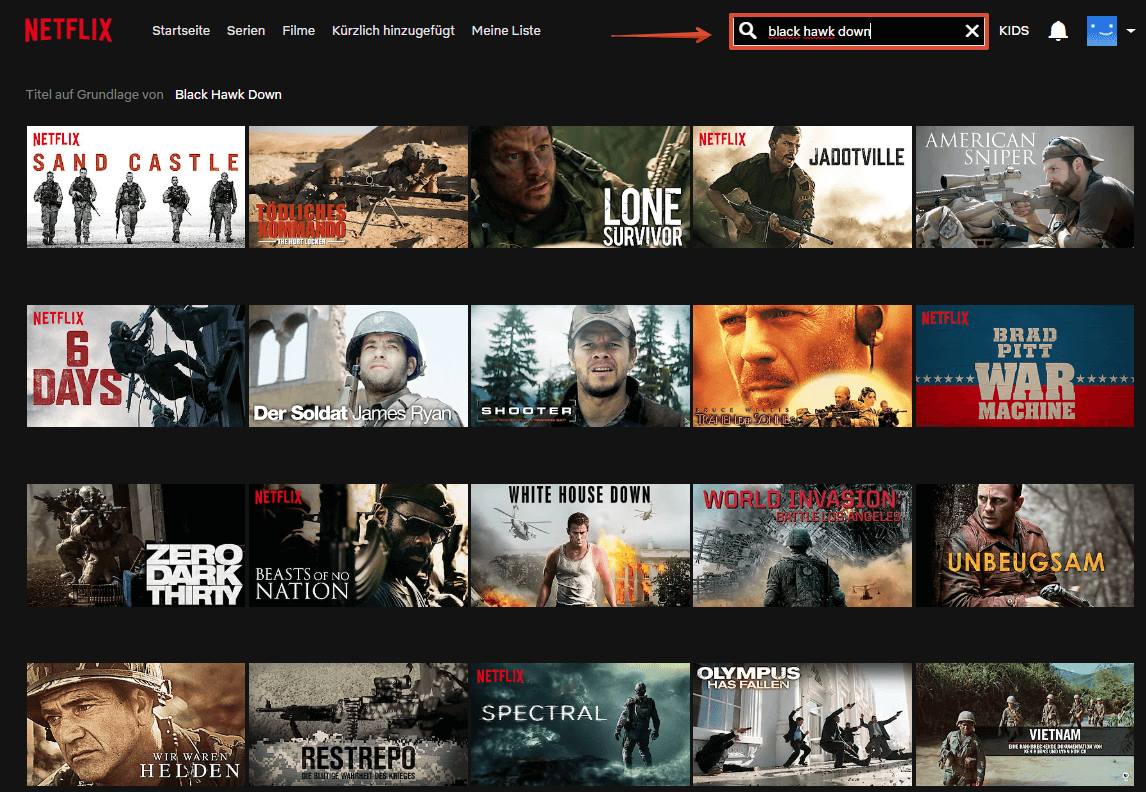Open the Shooter thumbnail

580,366
